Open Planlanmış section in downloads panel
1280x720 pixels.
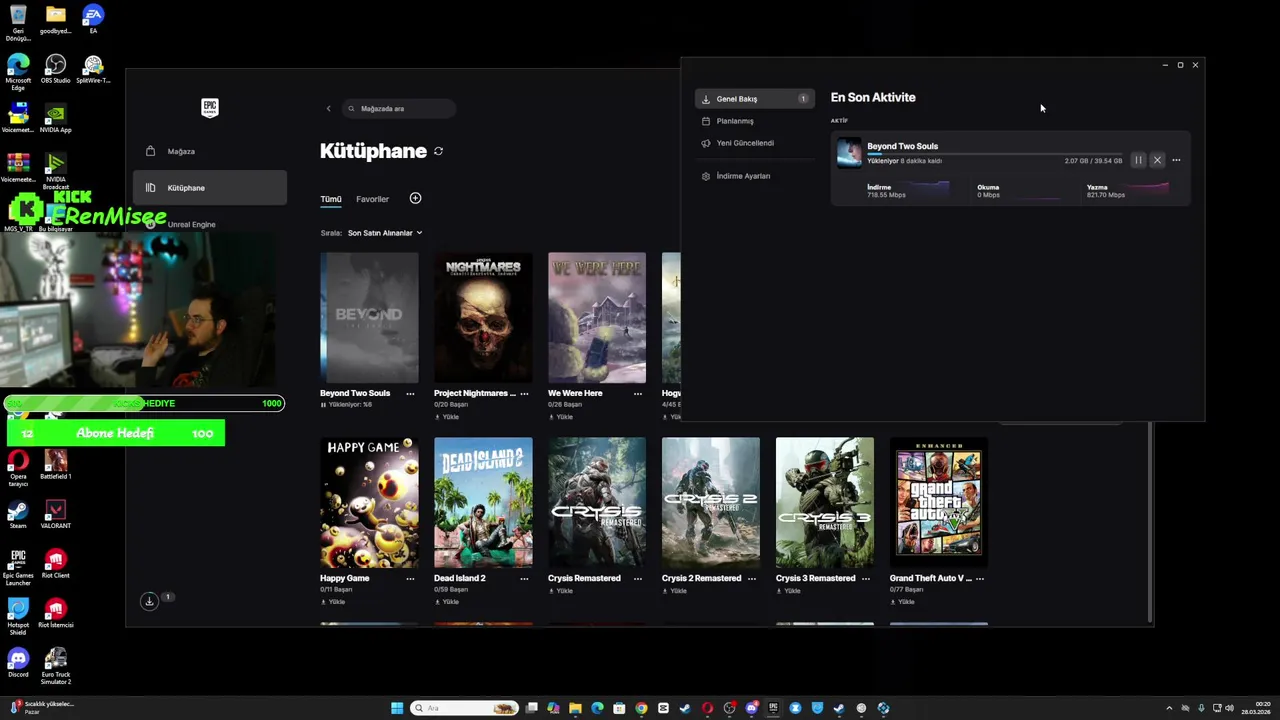(x=754, y=121)
